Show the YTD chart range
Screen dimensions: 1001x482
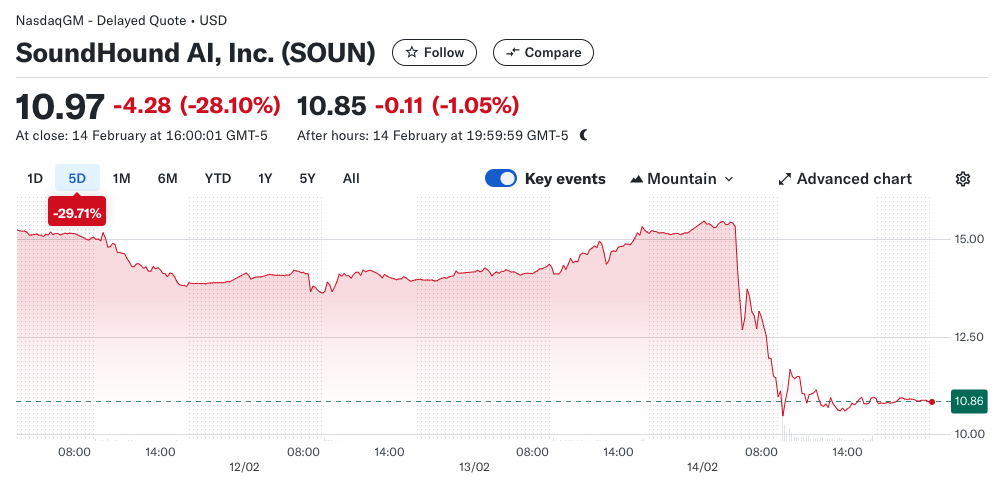(x=218, y=179)
